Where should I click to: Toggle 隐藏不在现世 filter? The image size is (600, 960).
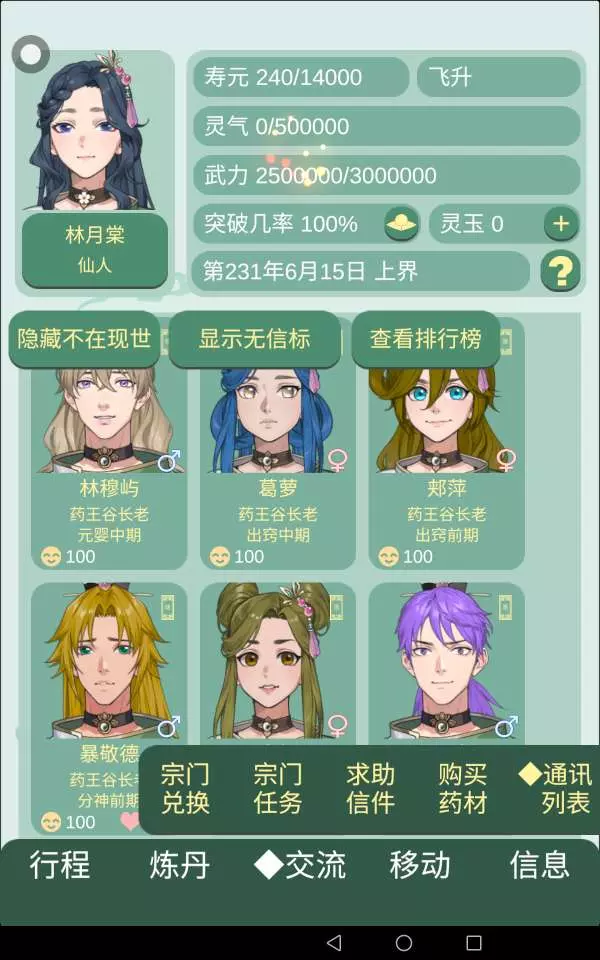coord(84,339)
